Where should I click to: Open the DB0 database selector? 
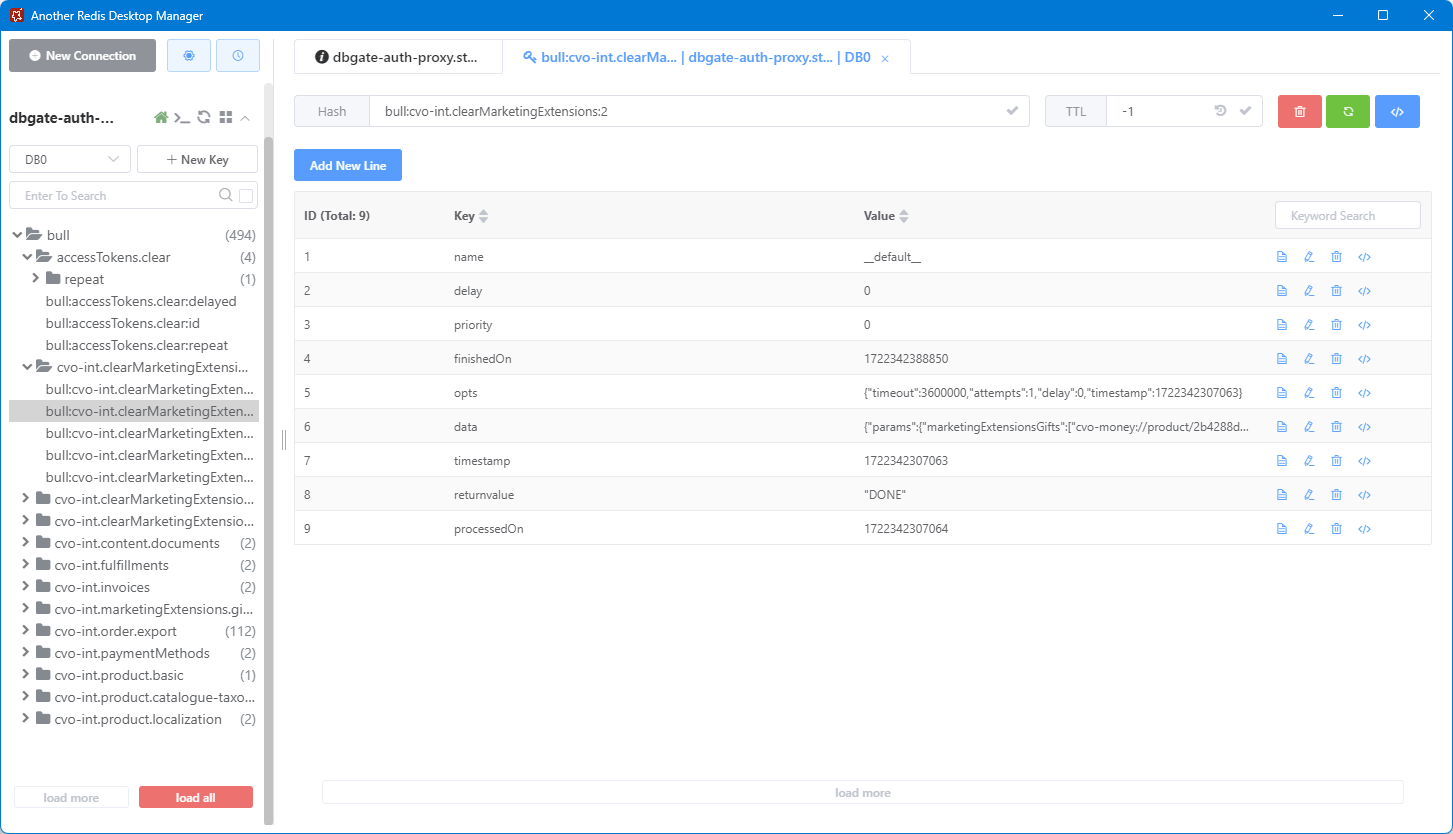point(69,158)
